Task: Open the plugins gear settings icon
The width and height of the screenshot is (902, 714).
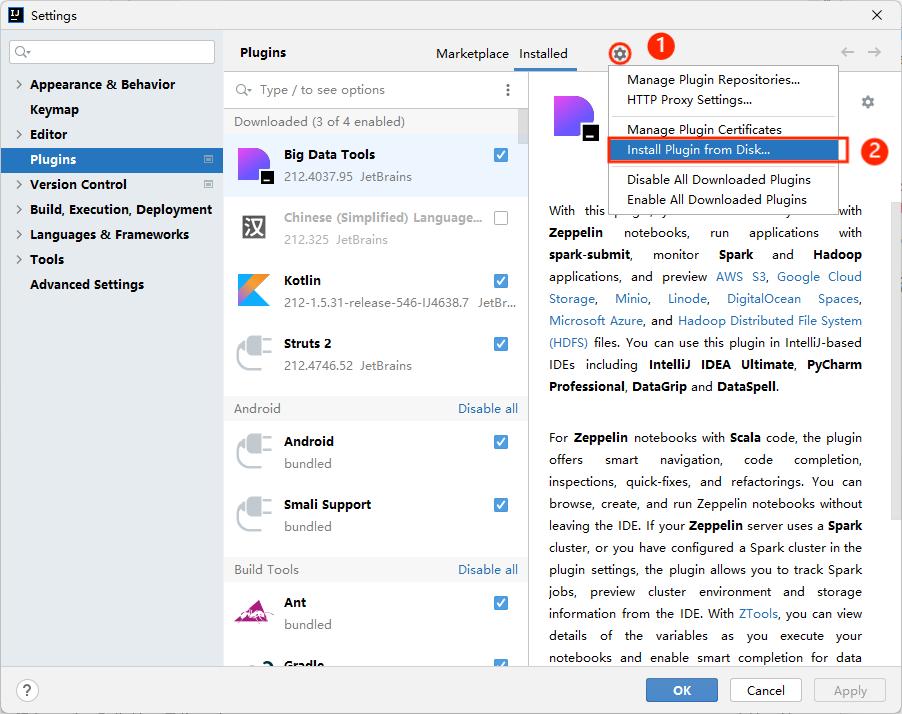Action: [620, 54]
